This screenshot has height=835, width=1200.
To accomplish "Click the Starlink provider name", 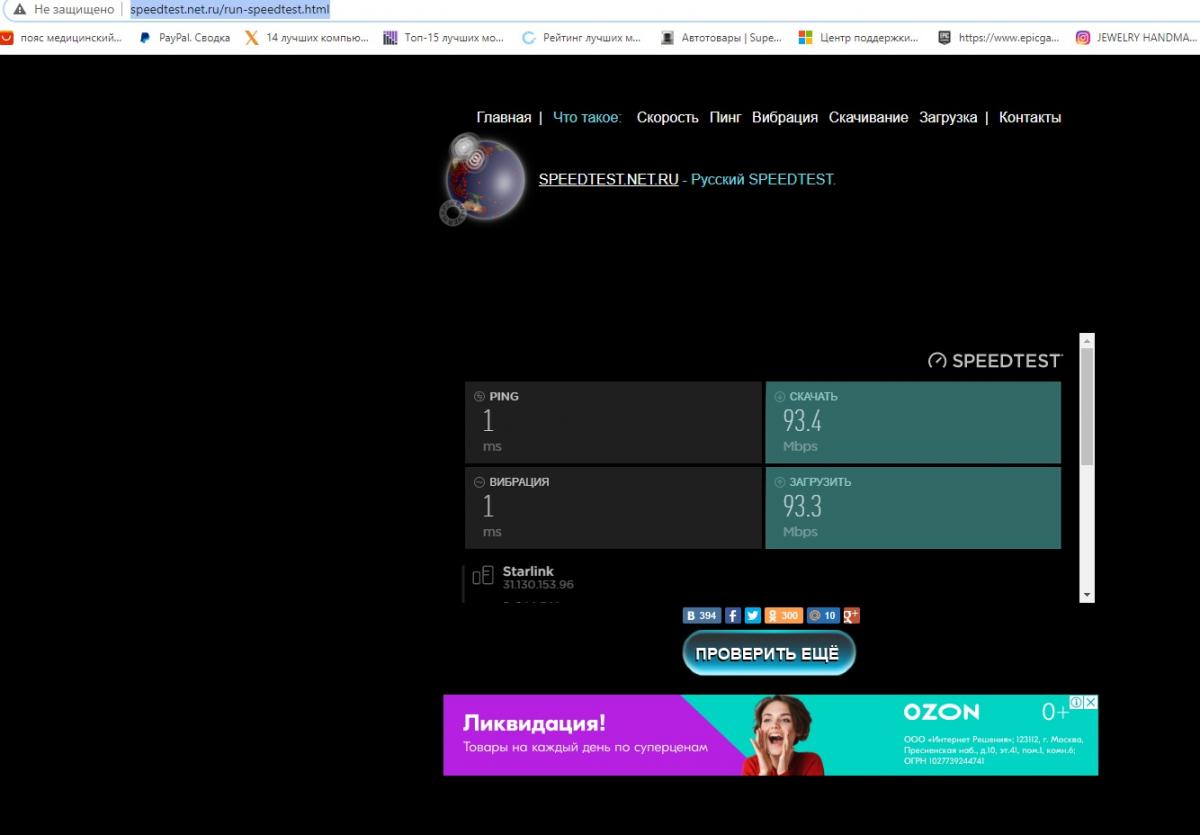I will (x=528, y=571).
